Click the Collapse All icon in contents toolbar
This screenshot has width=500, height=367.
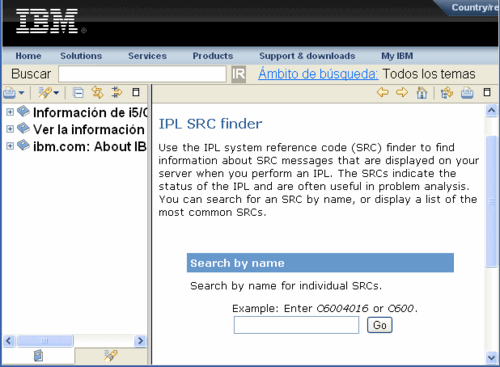(x=78, y=93)
